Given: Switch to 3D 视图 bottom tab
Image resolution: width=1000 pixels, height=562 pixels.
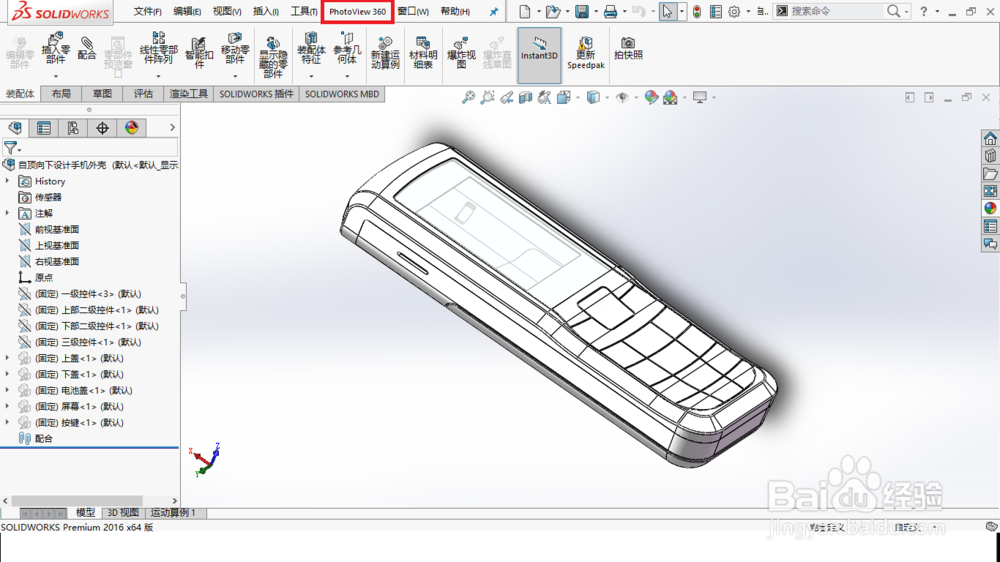Looking at the screenshot, I should (122, 513).
